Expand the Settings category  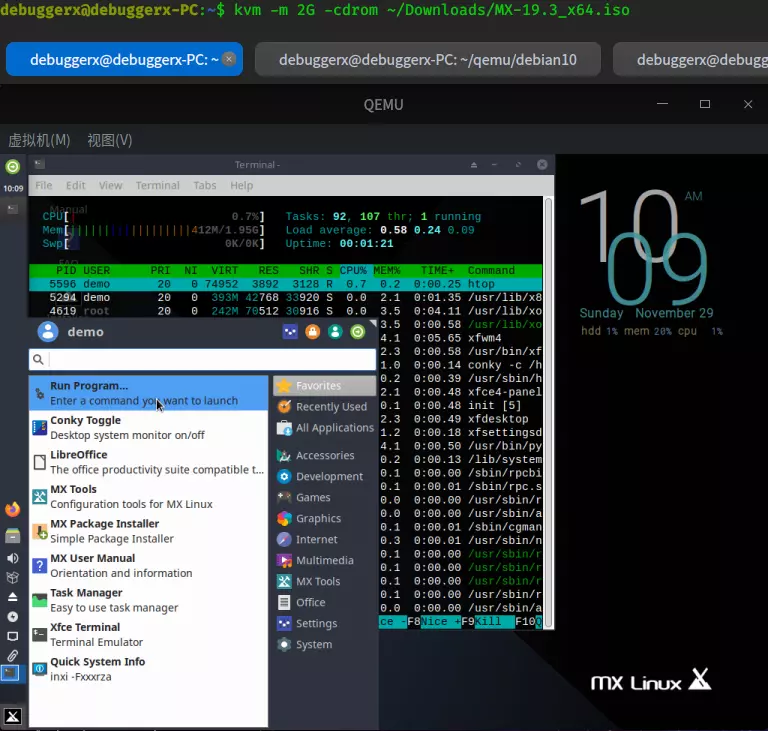pyautogui.click(x=316, y=624)
